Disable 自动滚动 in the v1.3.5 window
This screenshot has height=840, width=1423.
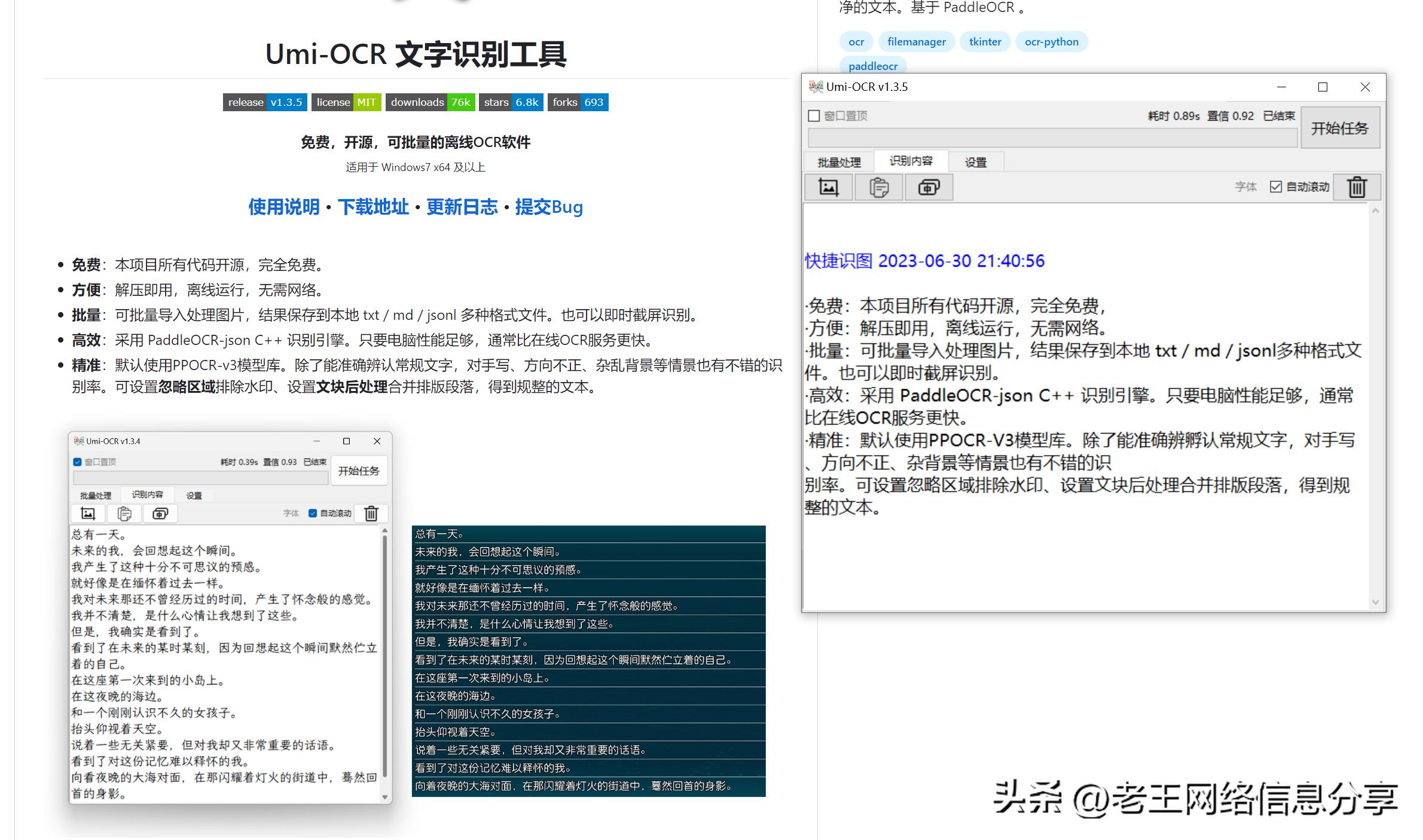[1275, 187]
